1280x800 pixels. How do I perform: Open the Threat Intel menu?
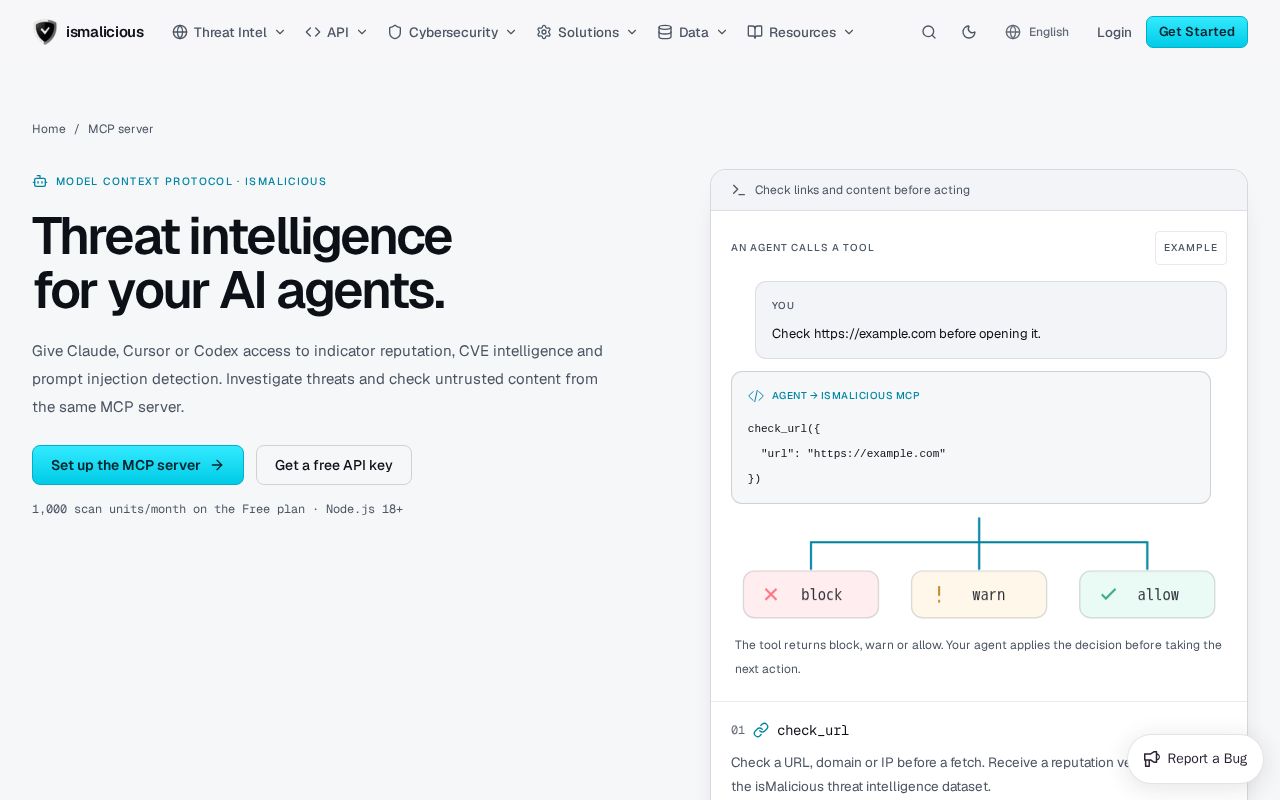(229, 32)
